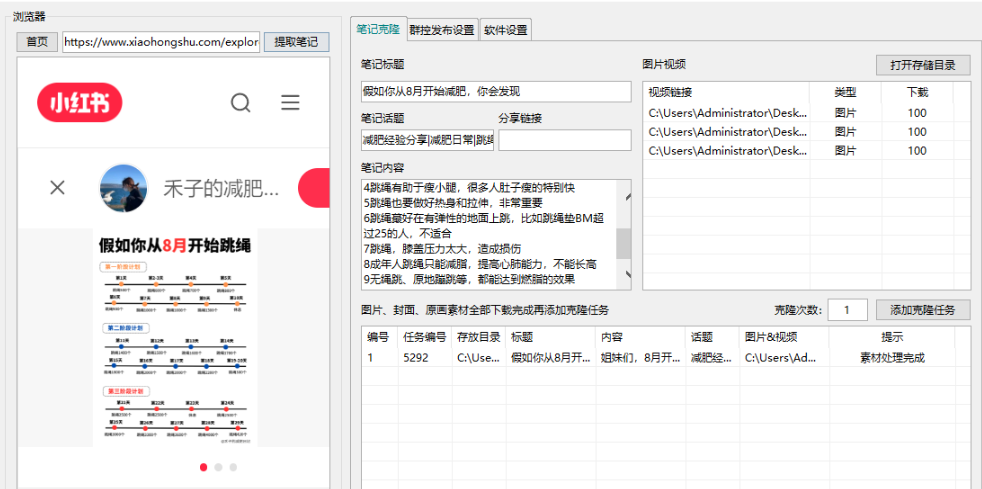Click 打开存储目录 button
982x489 pixels.
(923, 65)
